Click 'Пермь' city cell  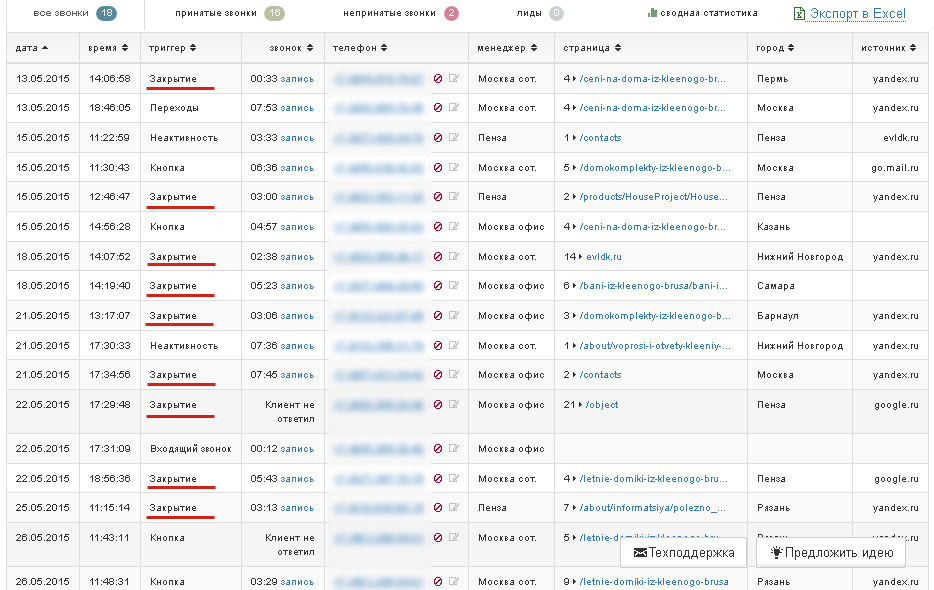[773, 79]
